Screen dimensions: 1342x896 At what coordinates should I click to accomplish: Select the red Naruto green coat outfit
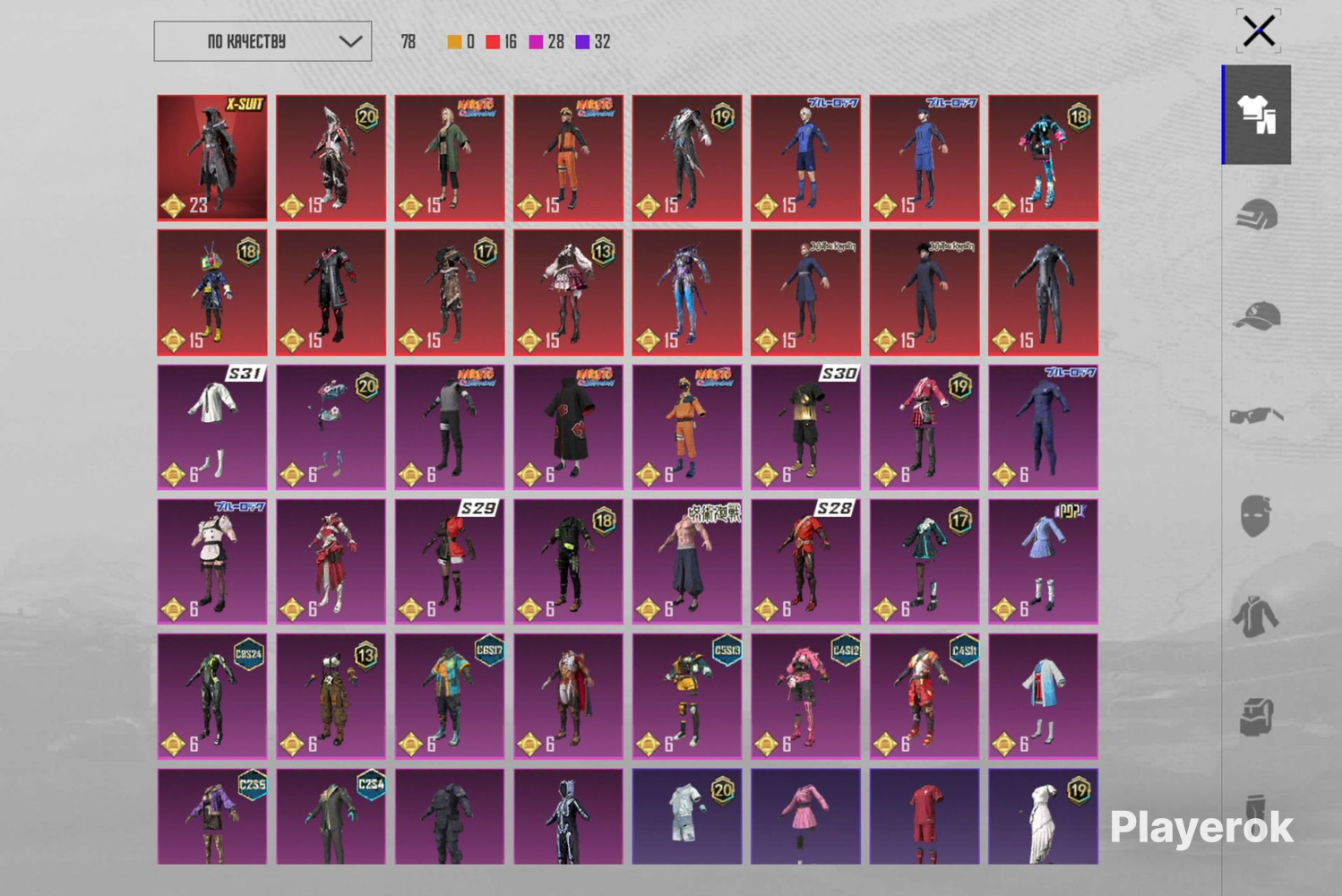[x=450, y=158]
